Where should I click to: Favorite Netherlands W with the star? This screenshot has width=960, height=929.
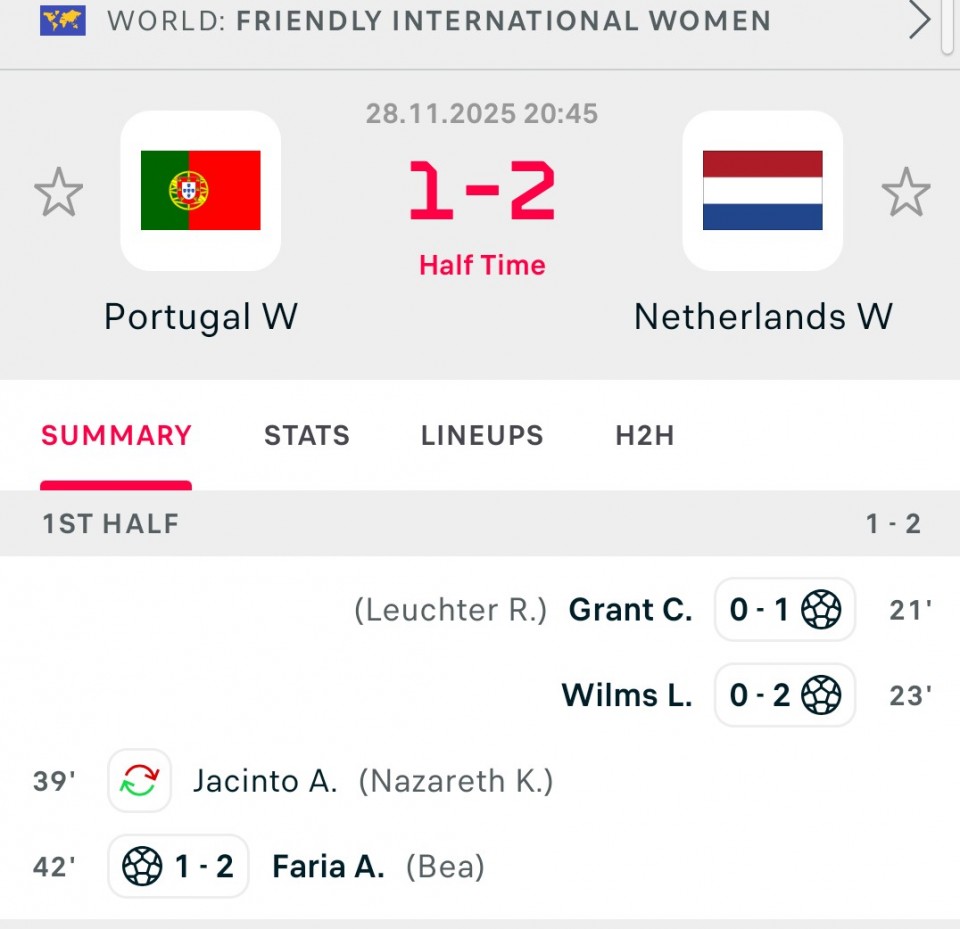905,192
